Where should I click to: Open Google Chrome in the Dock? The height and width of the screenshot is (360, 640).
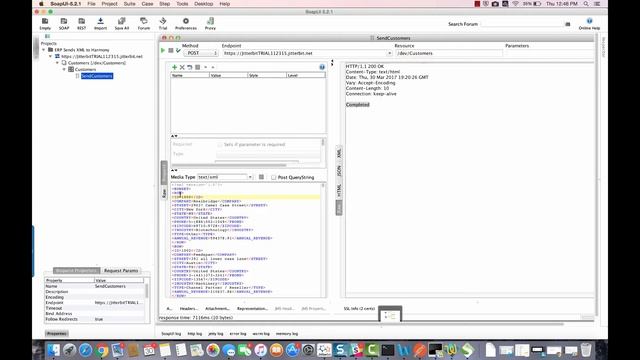point(102,350)
